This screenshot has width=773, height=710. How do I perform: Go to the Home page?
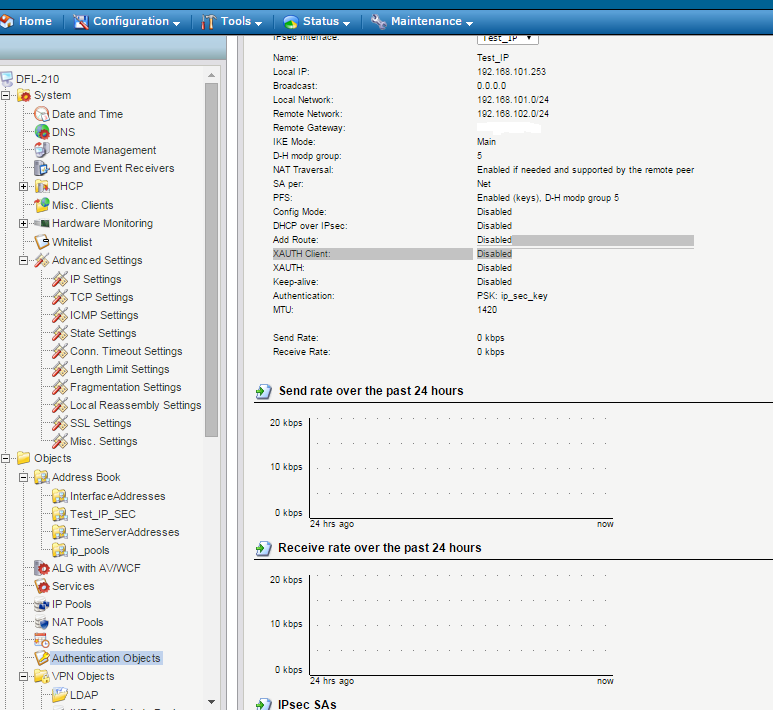[x=27, y=21]
